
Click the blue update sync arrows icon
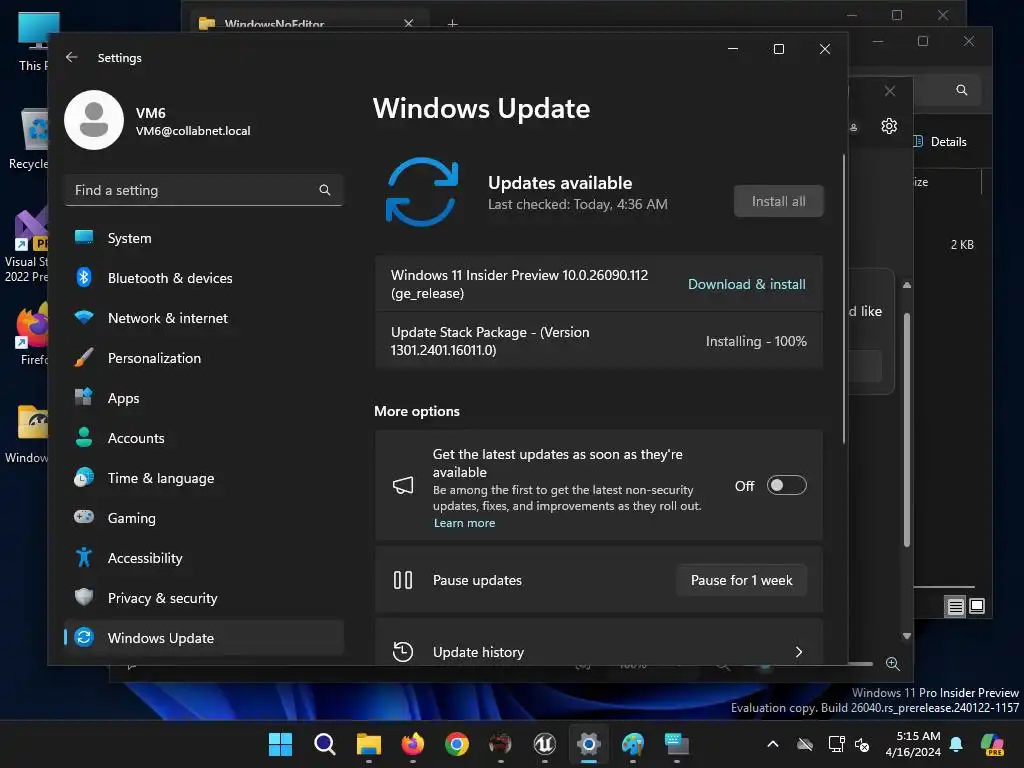click(x=422, y=192)
